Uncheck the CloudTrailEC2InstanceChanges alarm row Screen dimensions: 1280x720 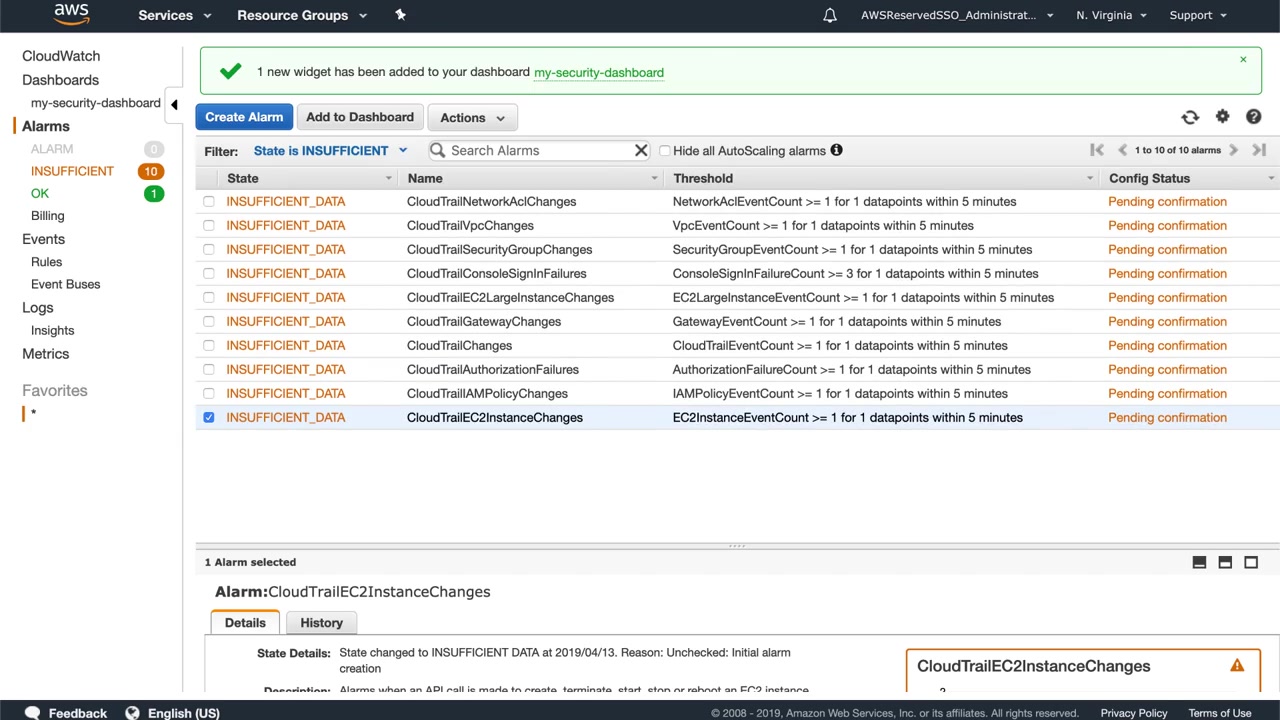(x=209, y=417)
